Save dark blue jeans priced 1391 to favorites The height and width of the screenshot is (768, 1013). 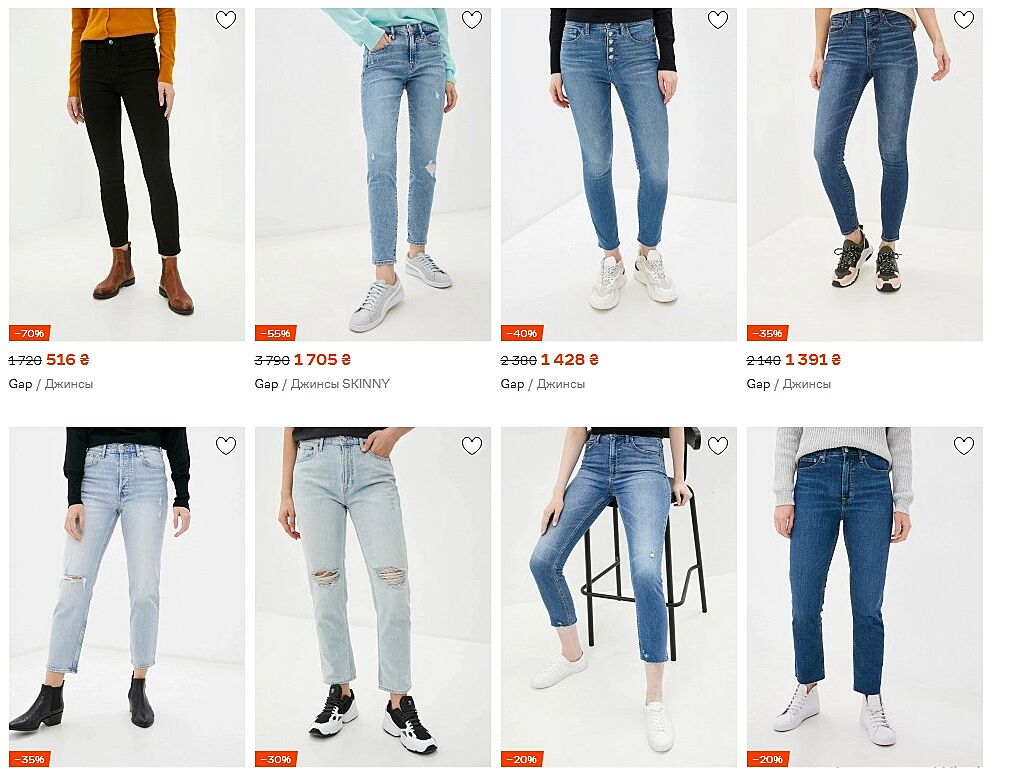964,20
